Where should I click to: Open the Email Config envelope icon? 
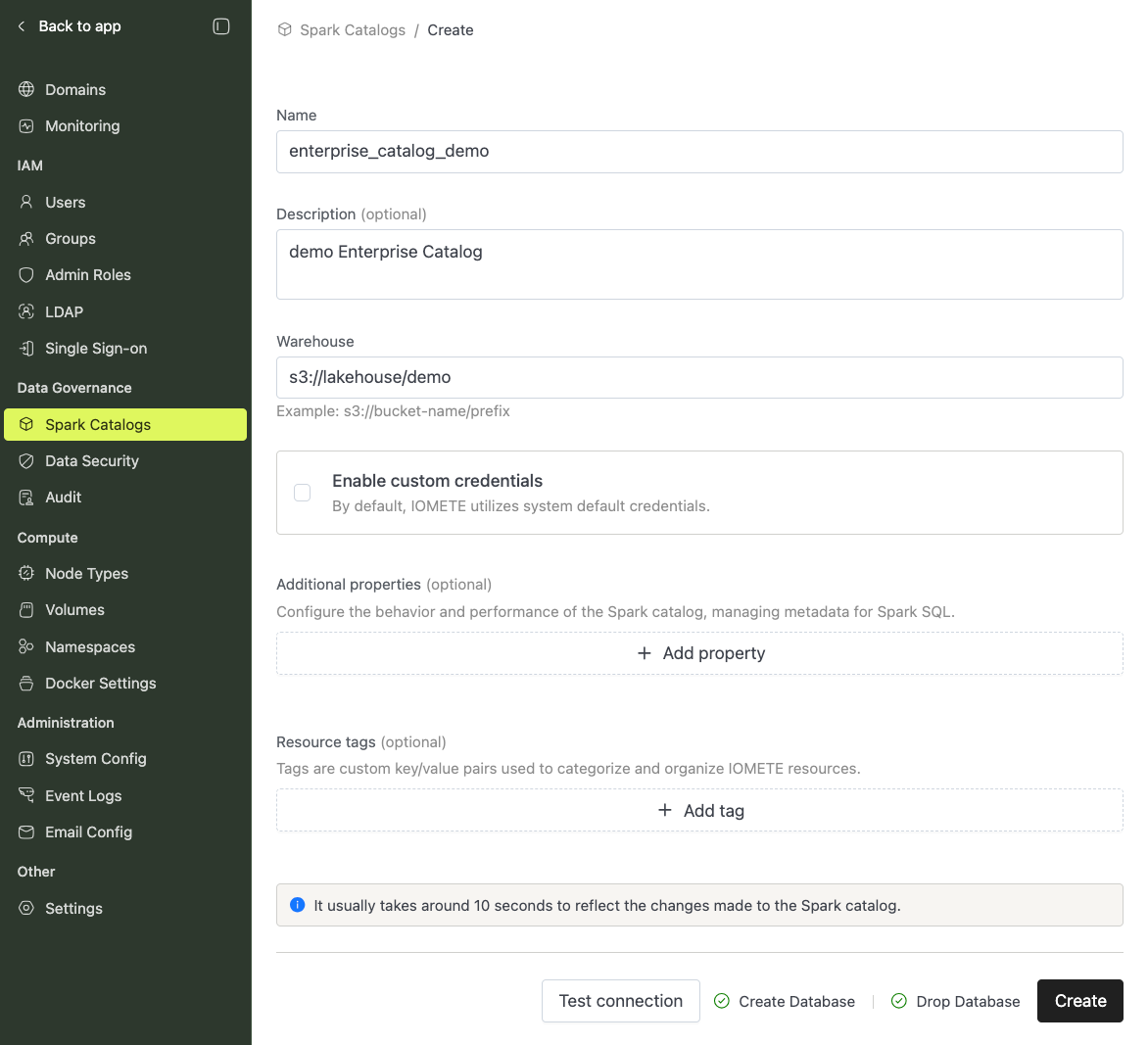(x=26, y=831)
